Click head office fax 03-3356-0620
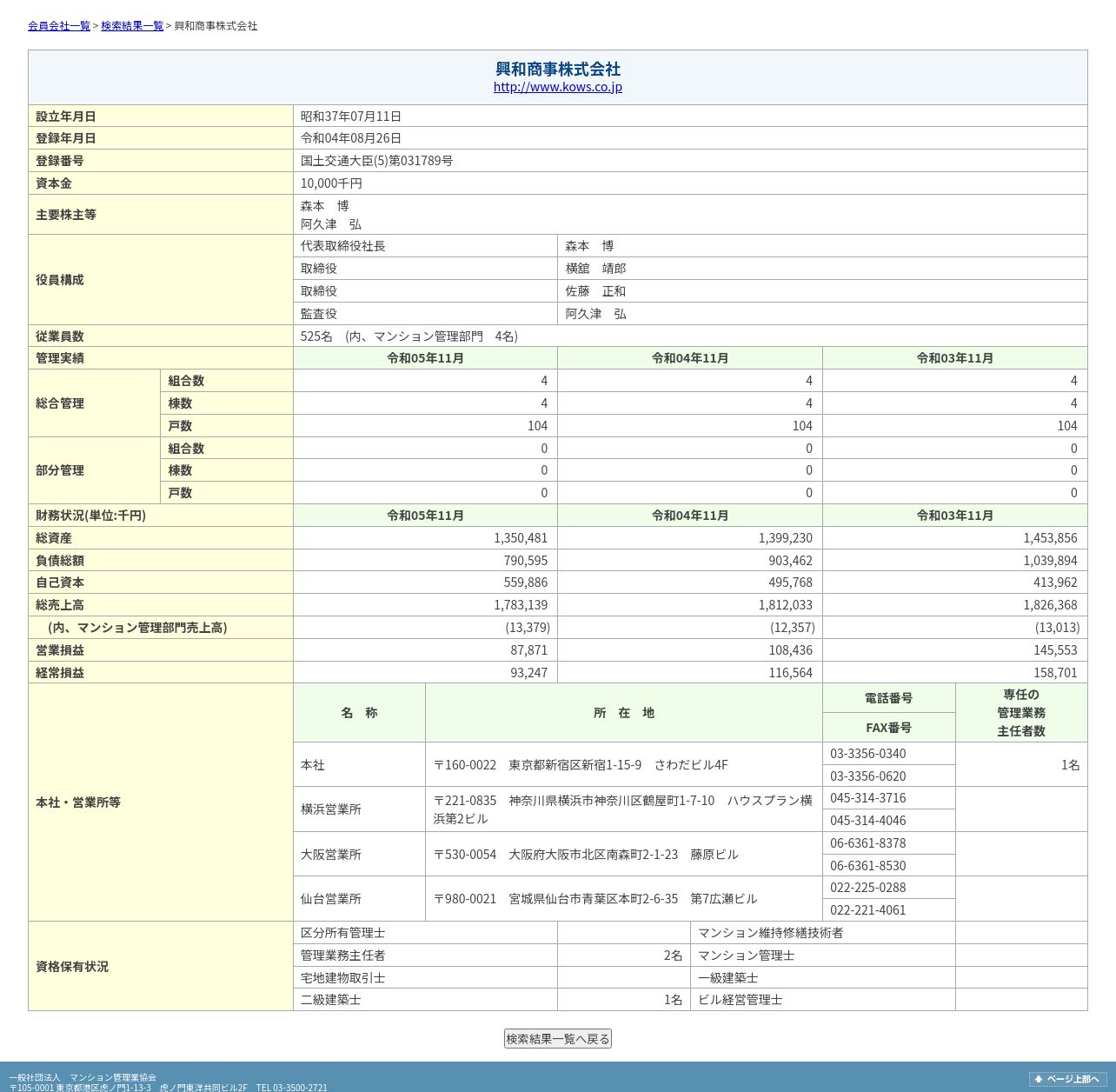 pyautogui.click(x=868, y=776)
